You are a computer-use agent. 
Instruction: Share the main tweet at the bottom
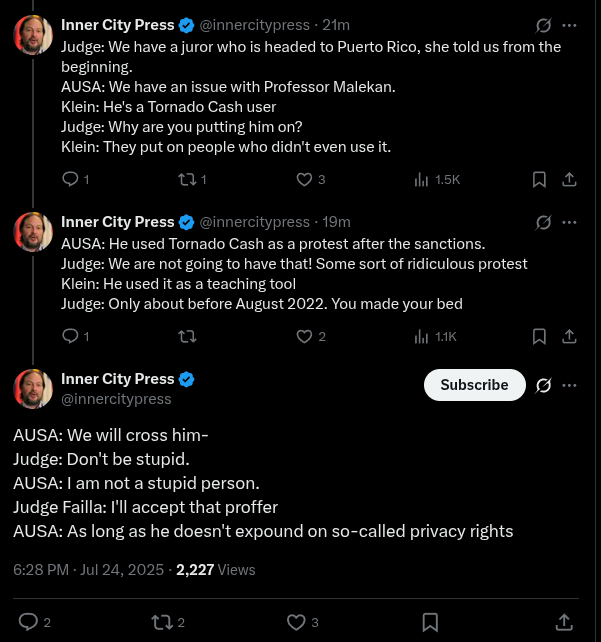click(x=564, y=622)
